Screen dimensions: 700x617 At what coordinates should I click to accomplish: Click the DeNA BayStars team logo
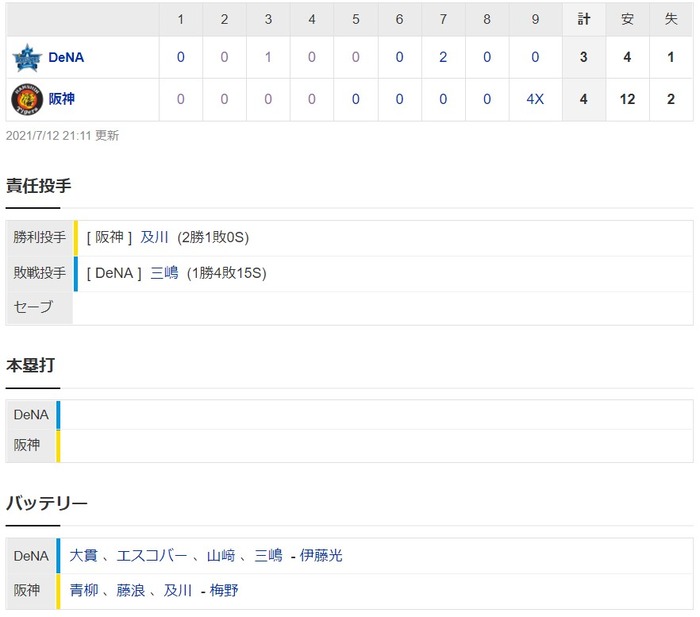pyautogui.click(x=27, y=58)
